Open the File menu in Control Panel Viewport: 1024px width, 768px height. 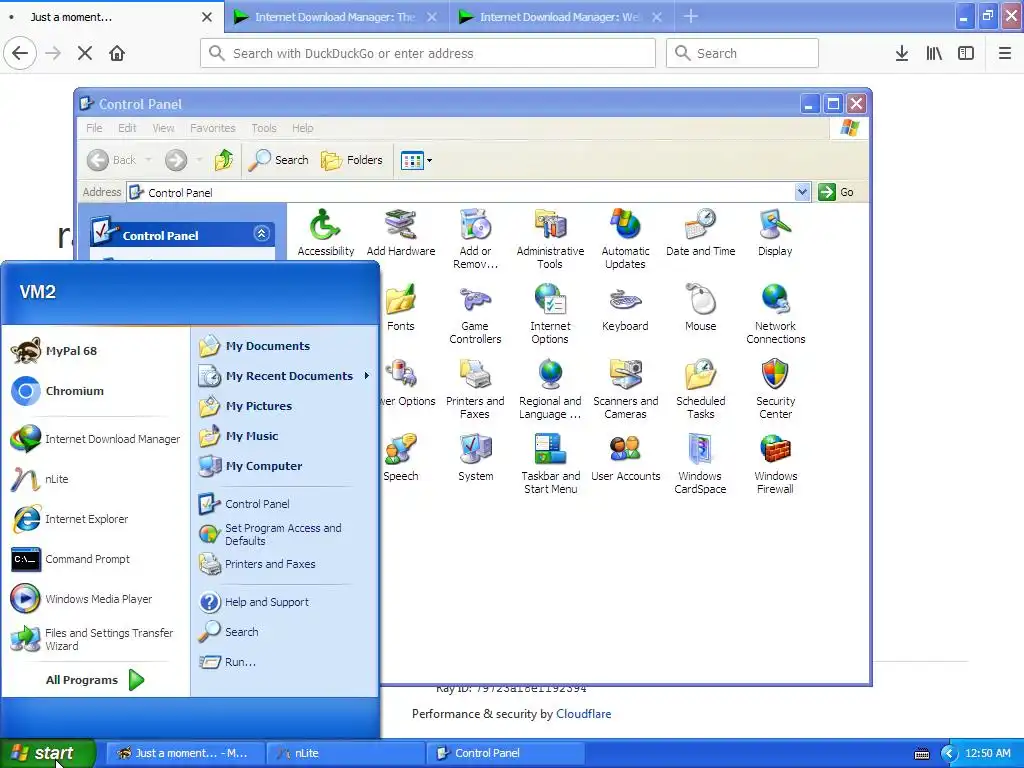pyautogui.click(x=94, y=128)
